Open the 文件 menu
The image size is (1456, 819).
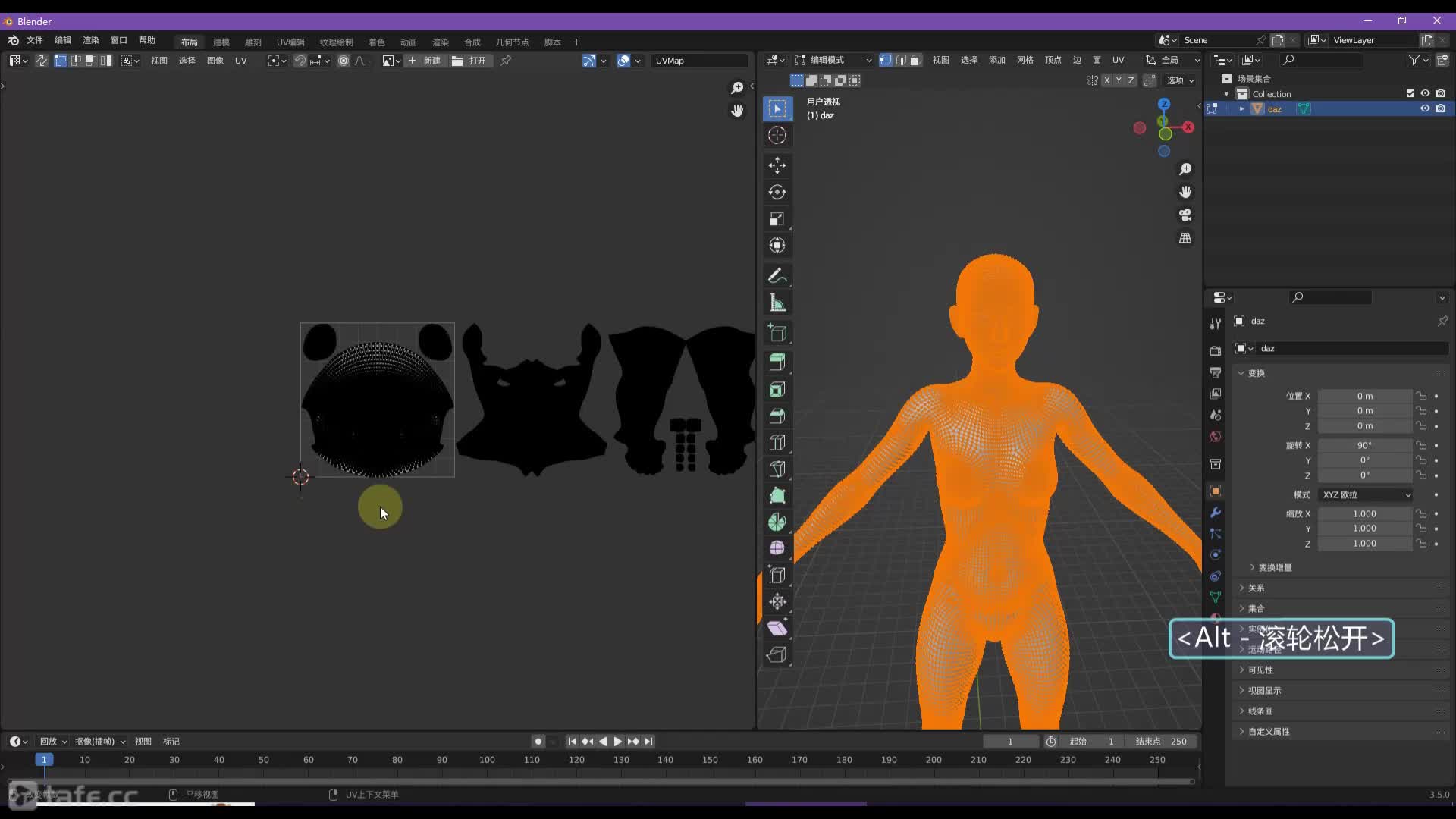tap(35, 40)
